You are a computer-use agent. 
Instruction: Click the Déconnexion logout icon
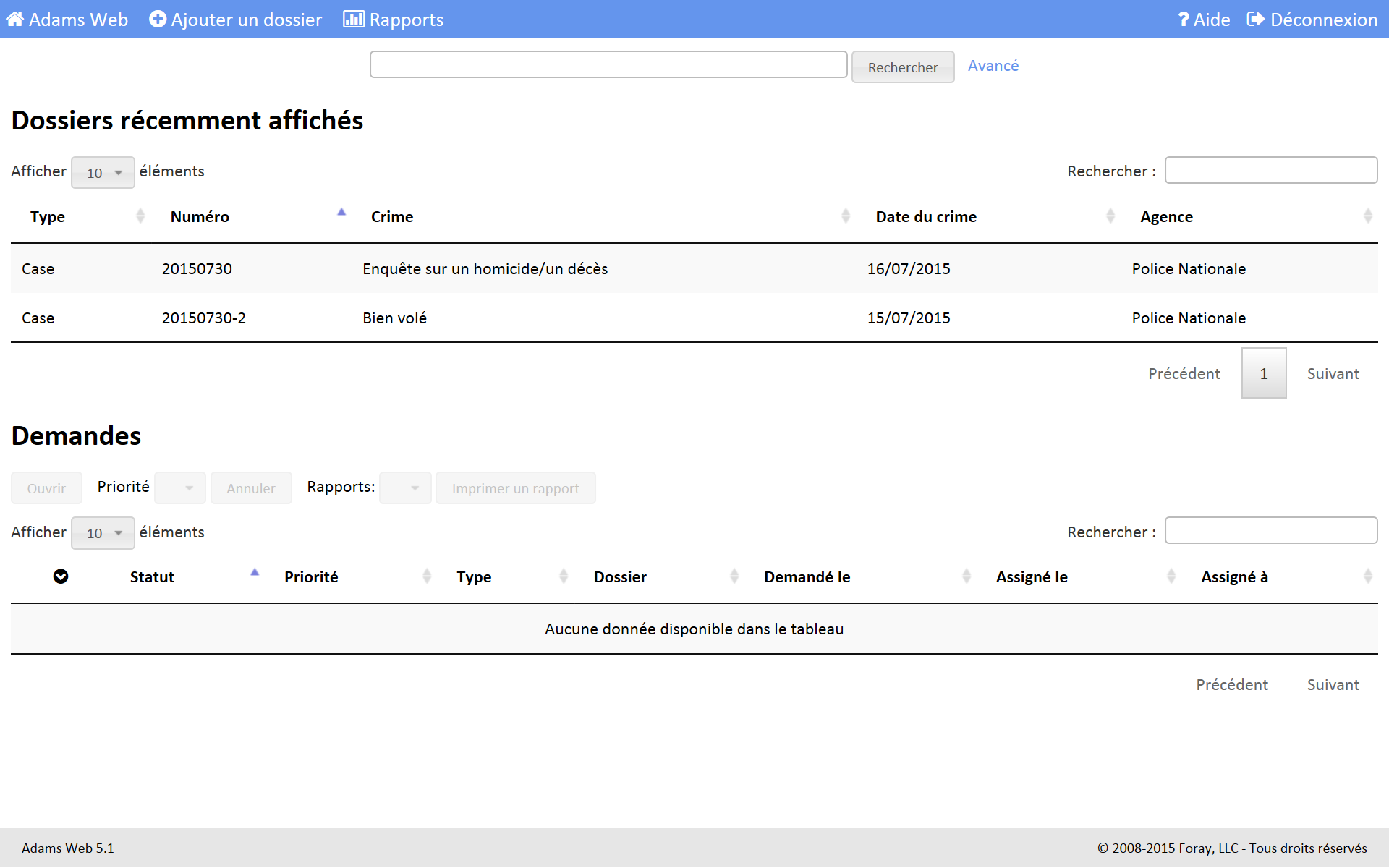(x=1256, y=20)
